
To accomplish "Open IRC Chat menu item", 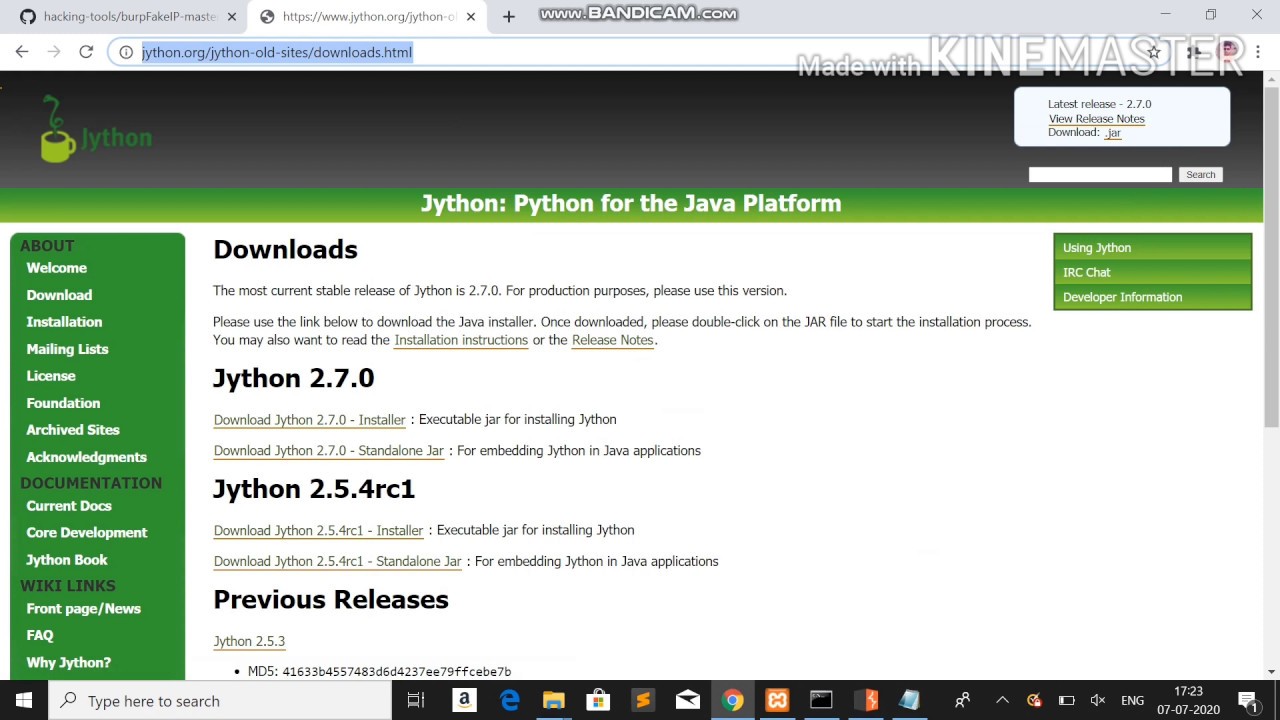I will pyautogui.click(x=1152, y=272).
